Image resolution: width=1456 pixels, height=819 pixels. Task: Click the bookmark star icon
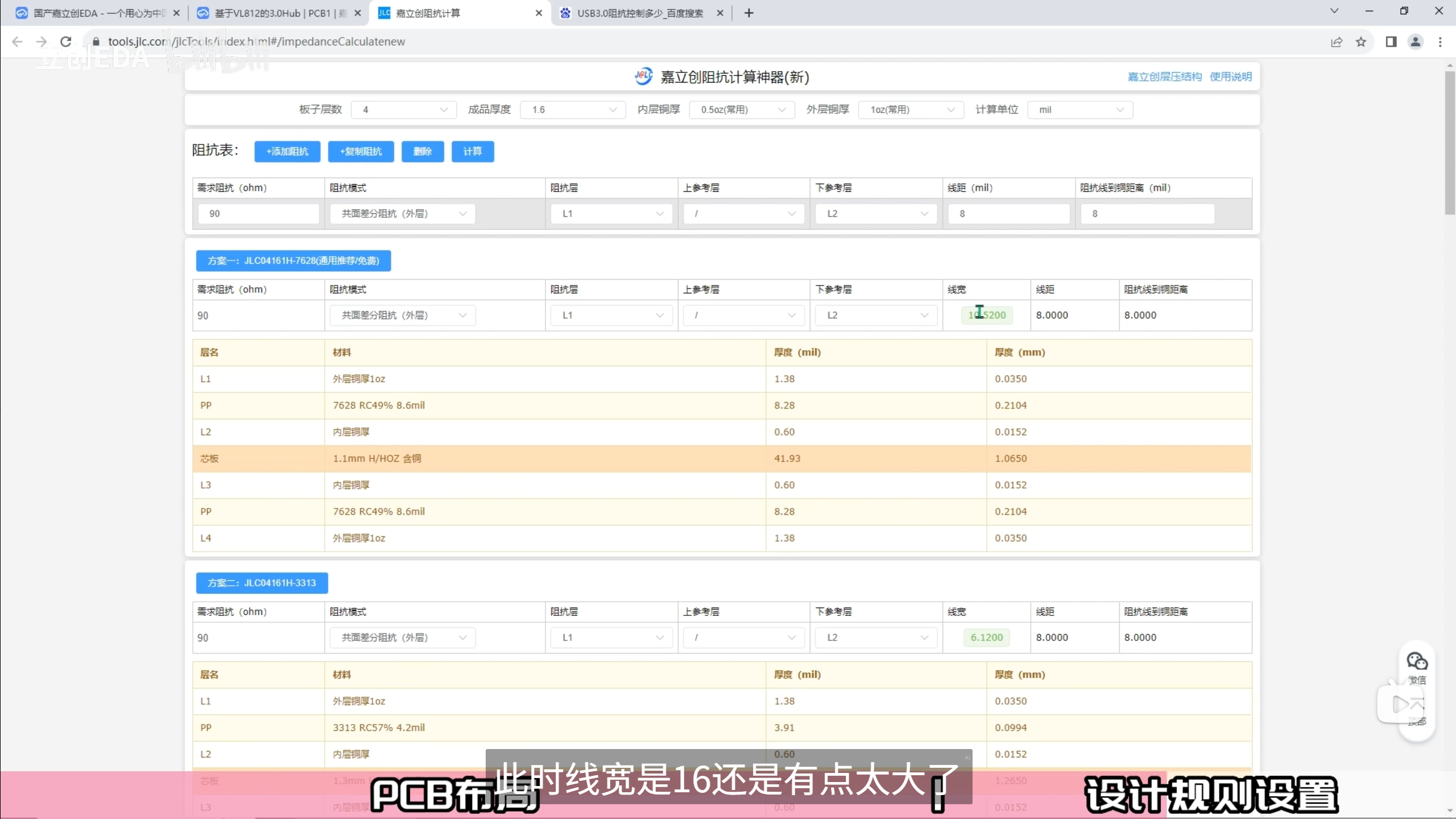tap(1361, 42)
